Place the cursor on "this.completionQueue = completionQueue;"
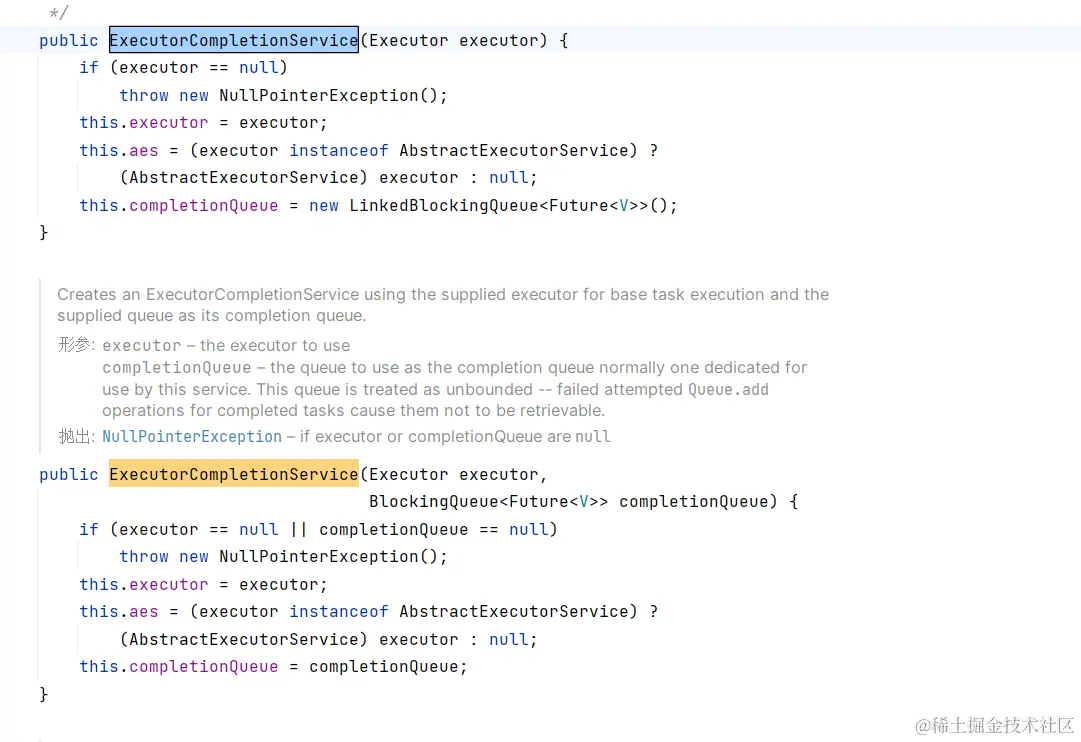 point(273,667)
